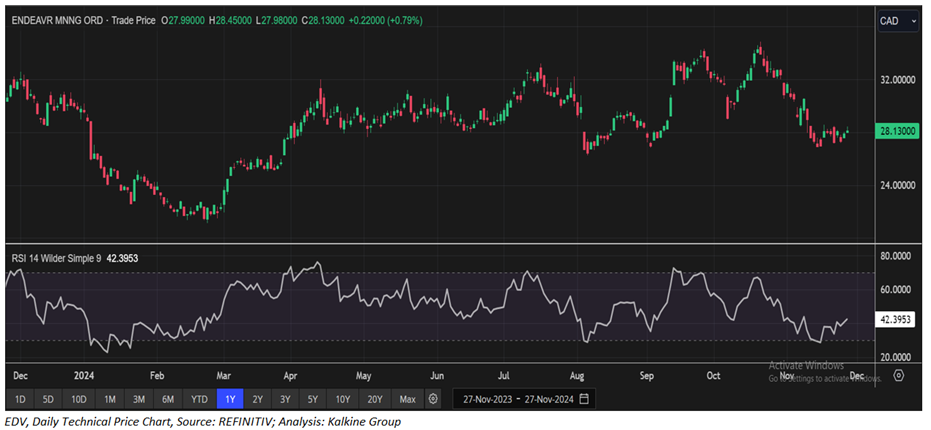931x430 pixels.
Task: Show the 5Y price history
Action: [x=314, y=399]
